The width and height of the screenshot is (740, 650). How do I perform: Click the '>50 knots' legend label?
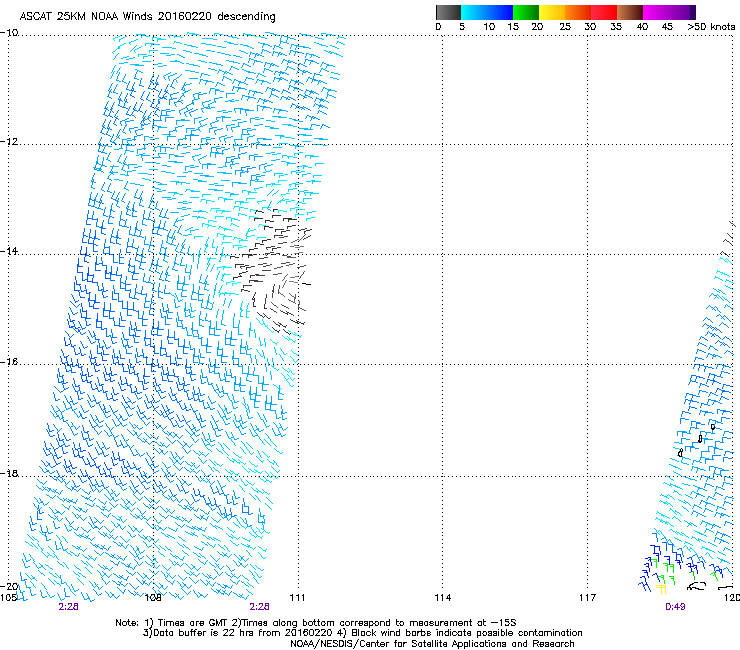[711, 27]
